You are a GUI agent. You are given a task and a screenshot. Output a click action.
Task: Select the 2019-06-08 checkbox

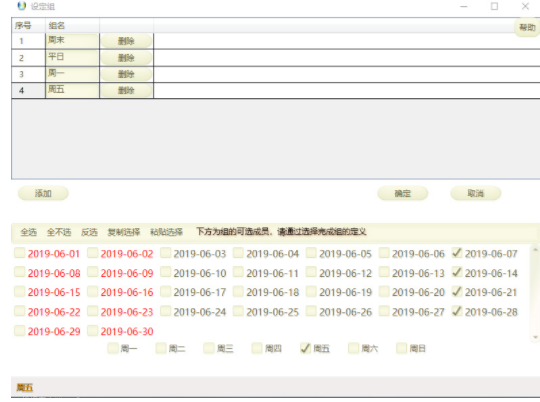(x=20, y=272)
